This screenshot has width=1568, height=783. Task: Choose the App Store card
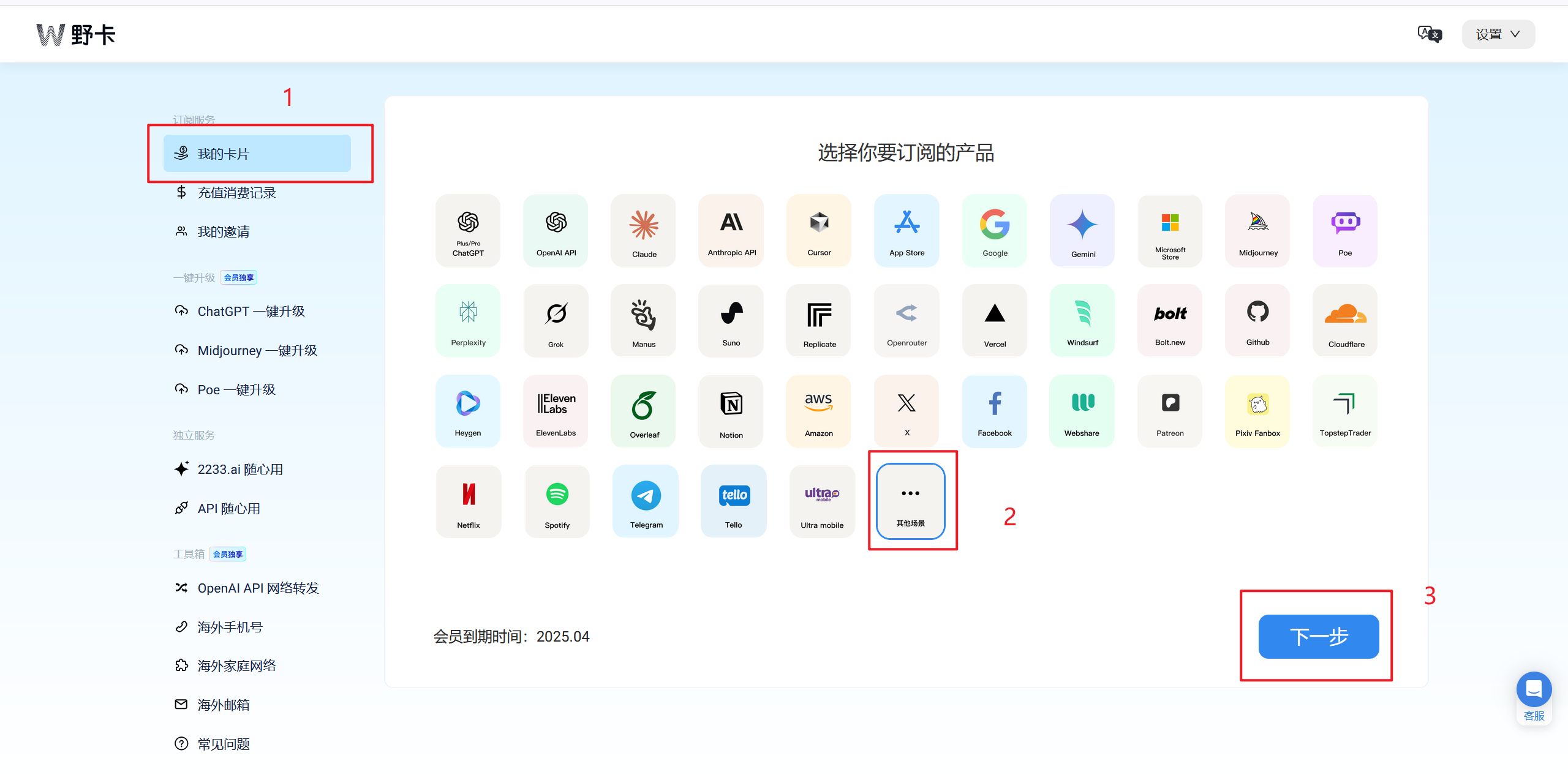click(907, 231)
